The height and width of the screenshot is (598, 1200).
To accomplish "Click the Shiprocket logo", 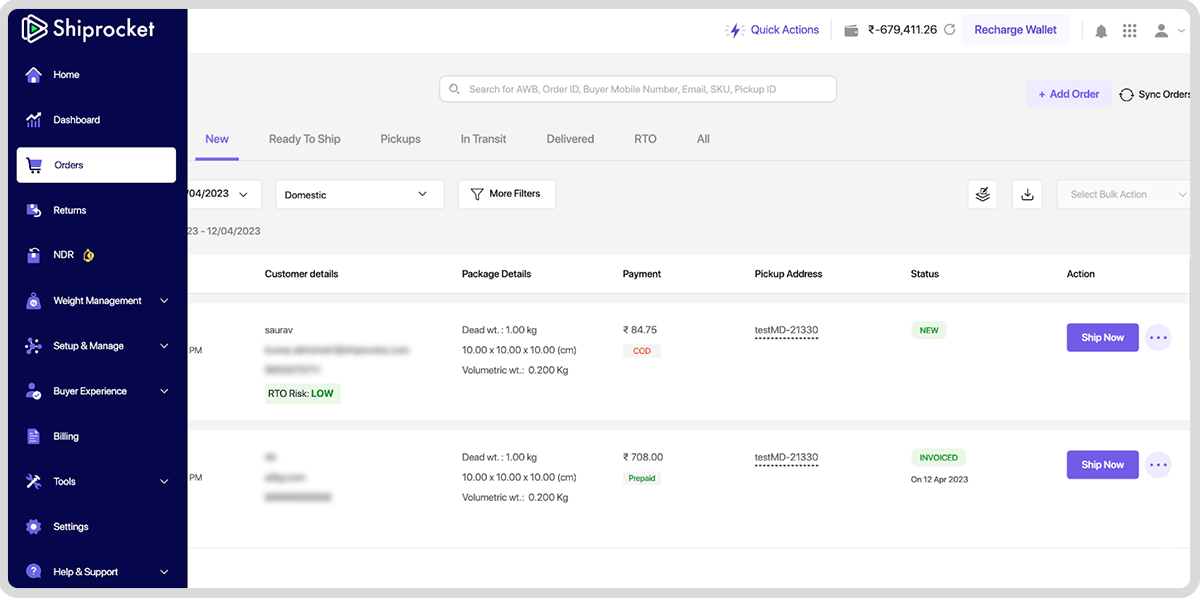I will 88,29.
